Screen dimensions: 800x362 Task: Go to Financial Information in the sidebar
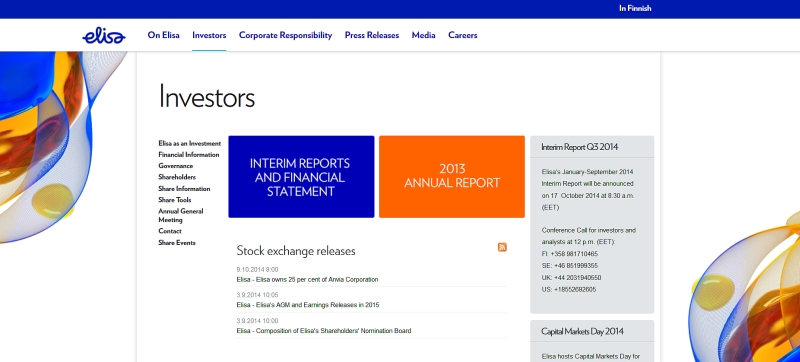pyautogui.click(x=189, y=155)
